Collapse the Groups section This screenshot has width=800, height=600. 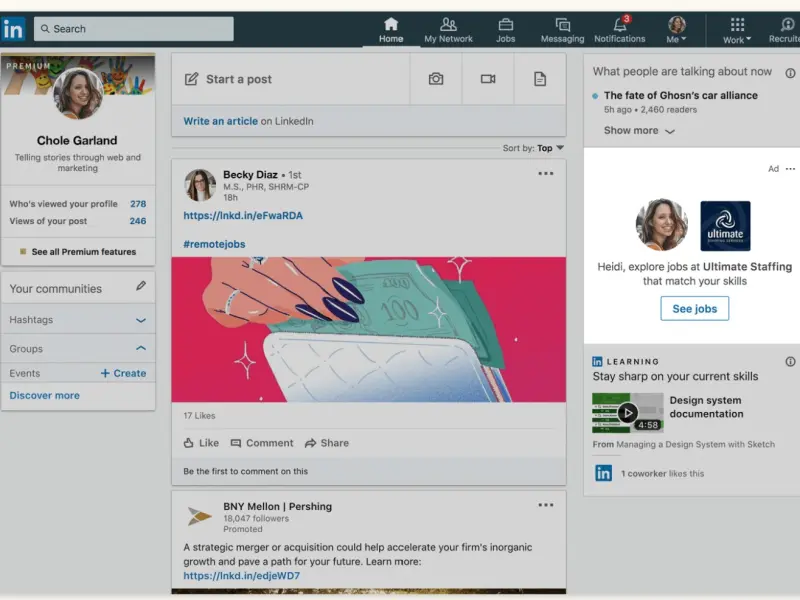coord(141,348)
